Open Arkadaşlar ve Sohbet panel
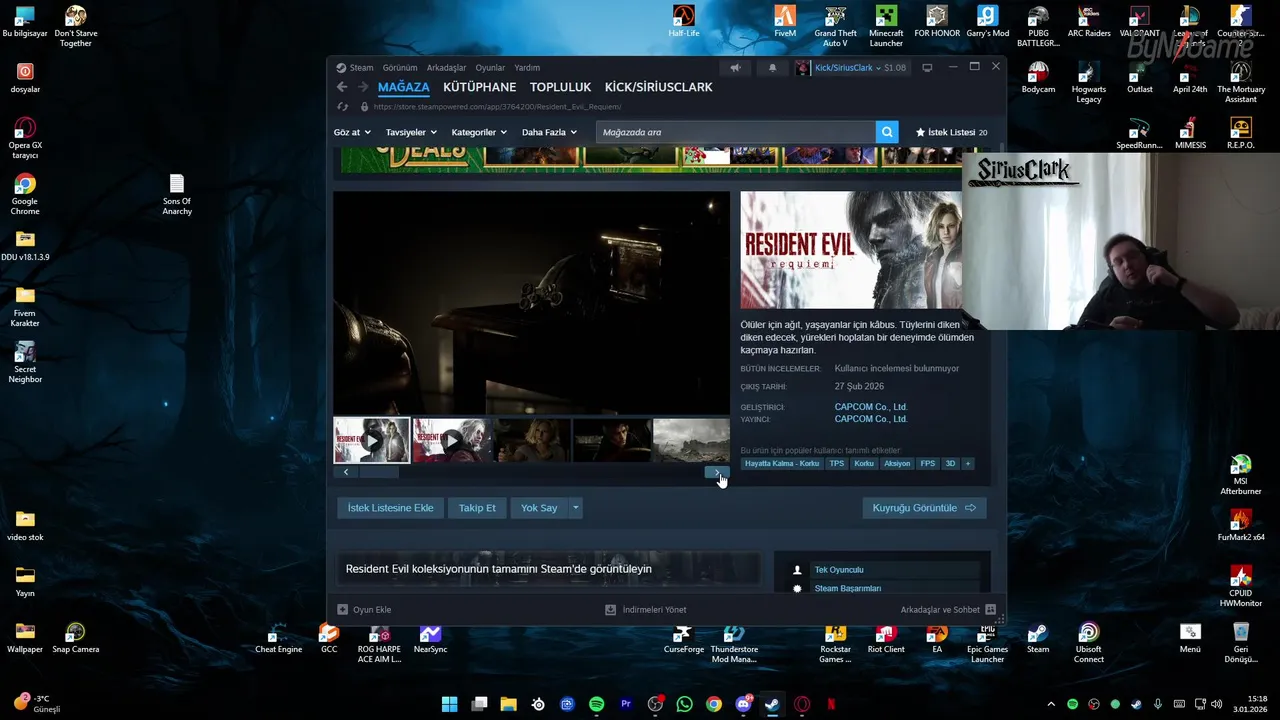This screenshot has width=1280, height=720. click(947, 609)
